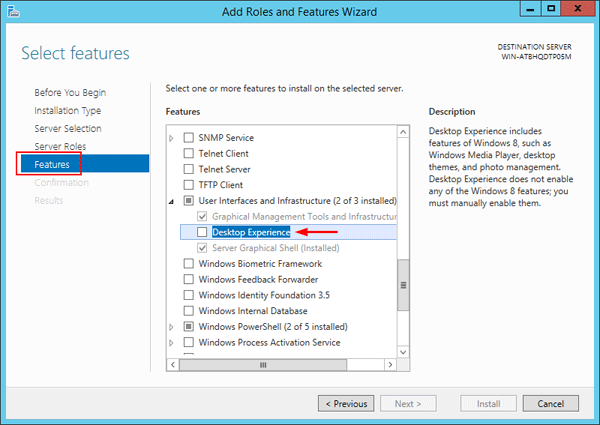Click the wizard icon in the title bar
Image resolution: width=600 pixels, height=425 pixels.
click(x=14, y=12)
